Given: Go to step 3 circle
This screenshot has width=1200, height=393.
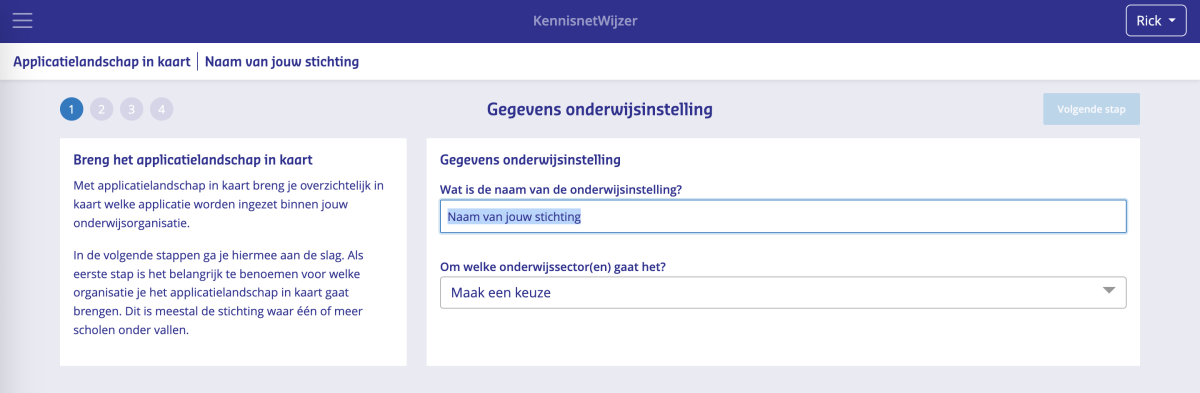Looking at the screenshot, I should coord(132,109).
